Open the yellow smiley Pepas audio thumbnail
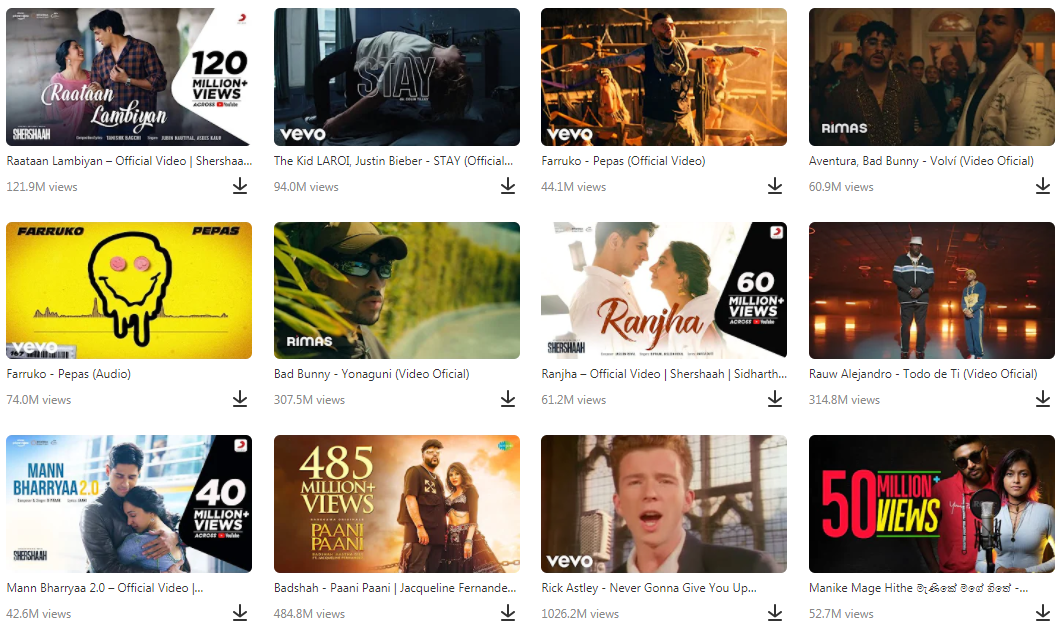This screenshot has width=1060, height=629. click(x=129, y=290)
